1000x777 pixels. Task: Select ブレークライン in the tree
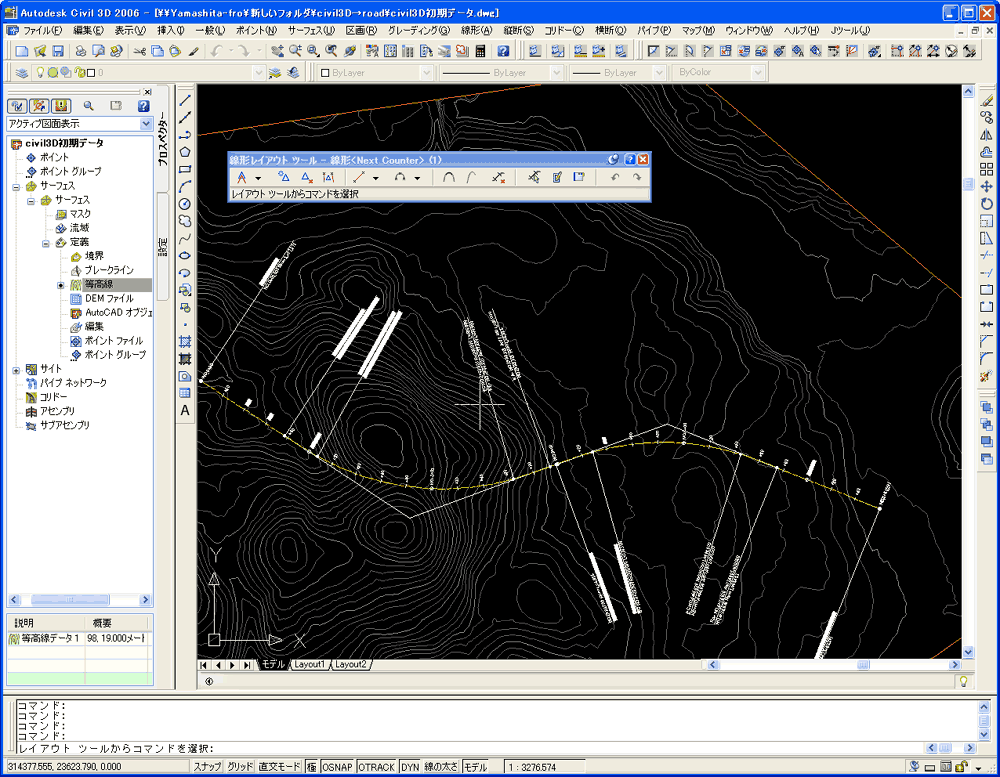pos(108,270)
